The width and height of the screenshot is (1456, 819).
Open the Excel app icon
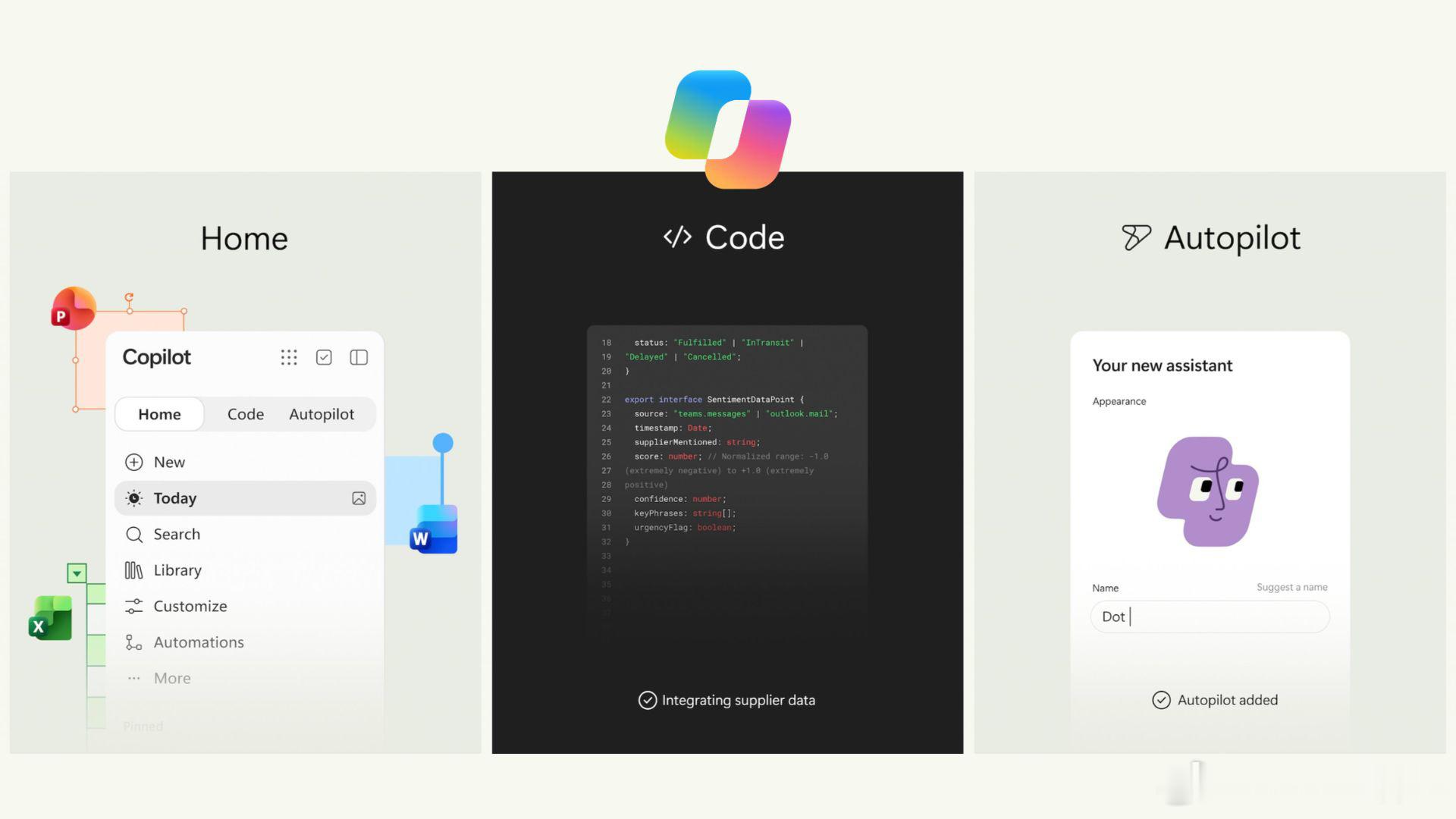[x=50, y=618]
